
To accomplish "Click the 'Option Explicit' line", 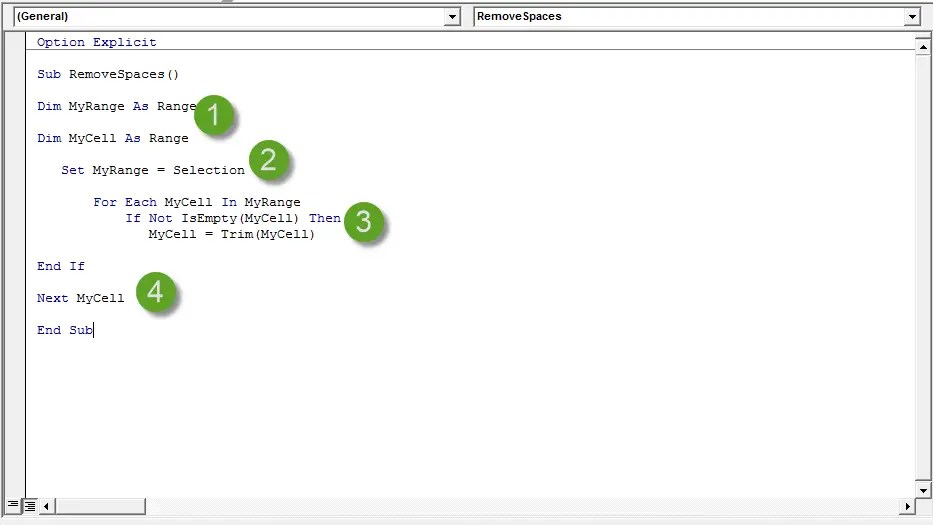I will coord(96,42).
